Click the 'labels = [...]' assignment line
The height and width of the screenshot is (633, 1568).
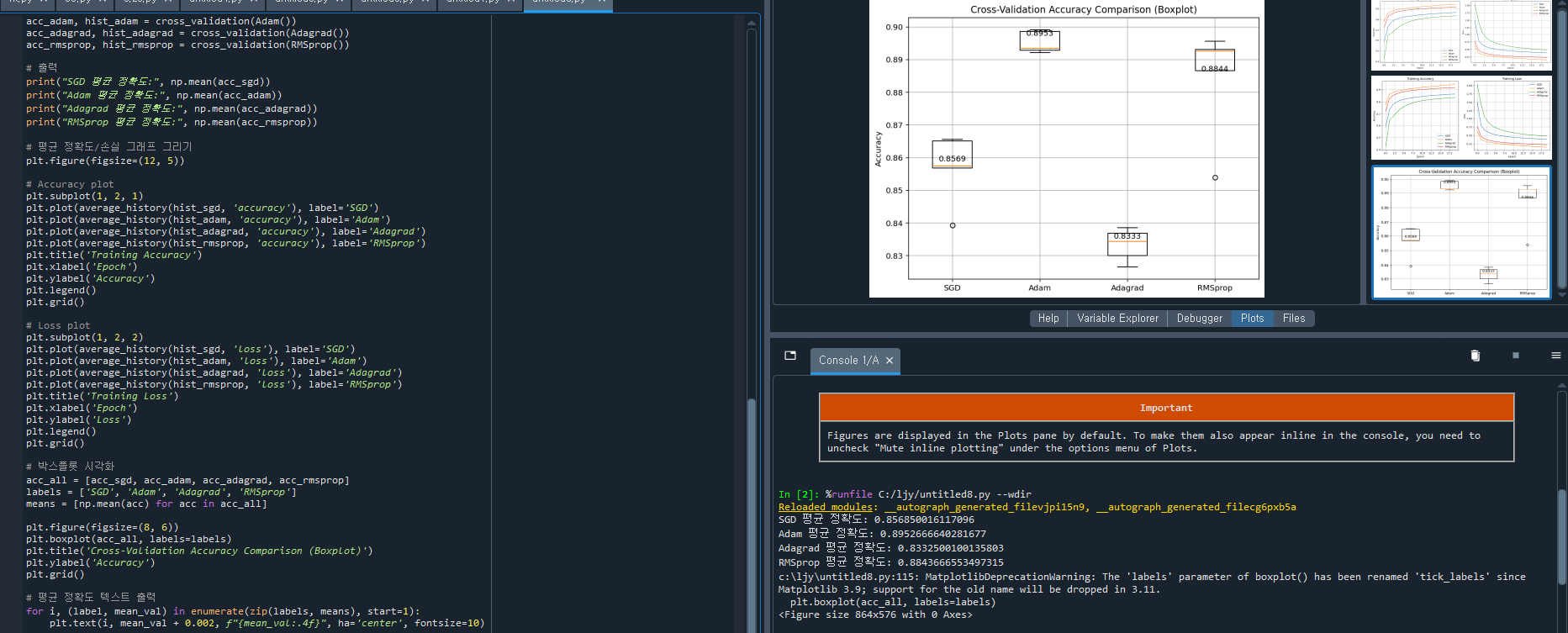tap(161, 492)
